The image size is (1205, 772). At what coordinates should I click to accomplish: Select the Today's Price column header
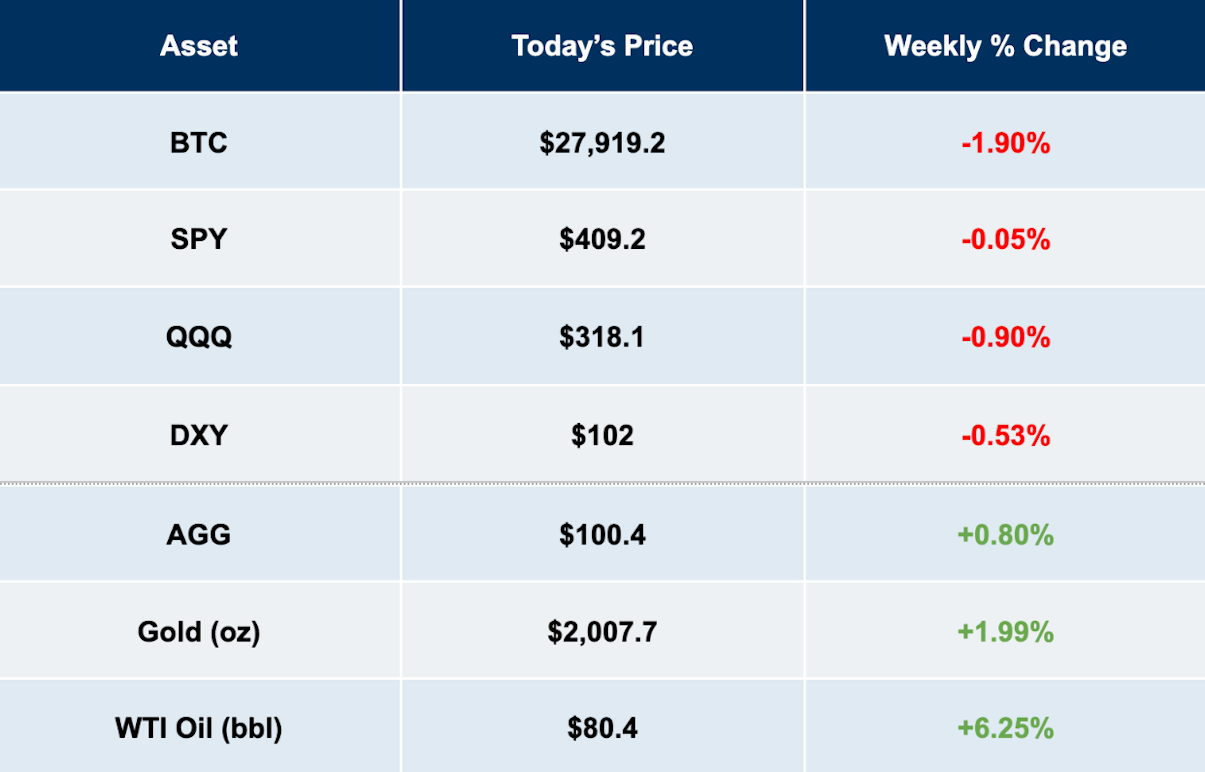tap(602, 46)
